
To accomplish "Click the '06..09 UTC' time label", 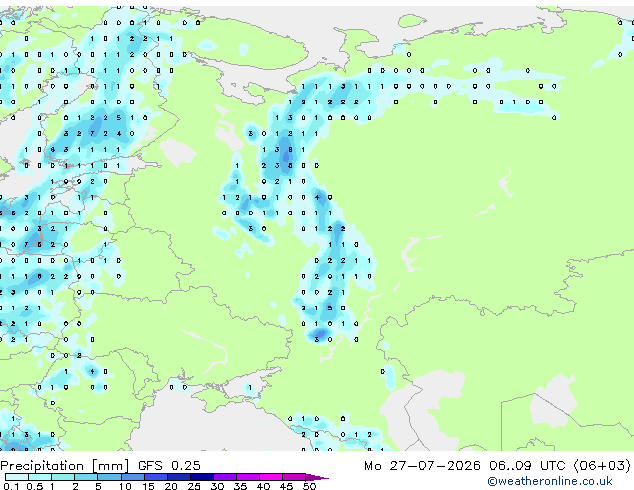I will click(x=527, y=466).
